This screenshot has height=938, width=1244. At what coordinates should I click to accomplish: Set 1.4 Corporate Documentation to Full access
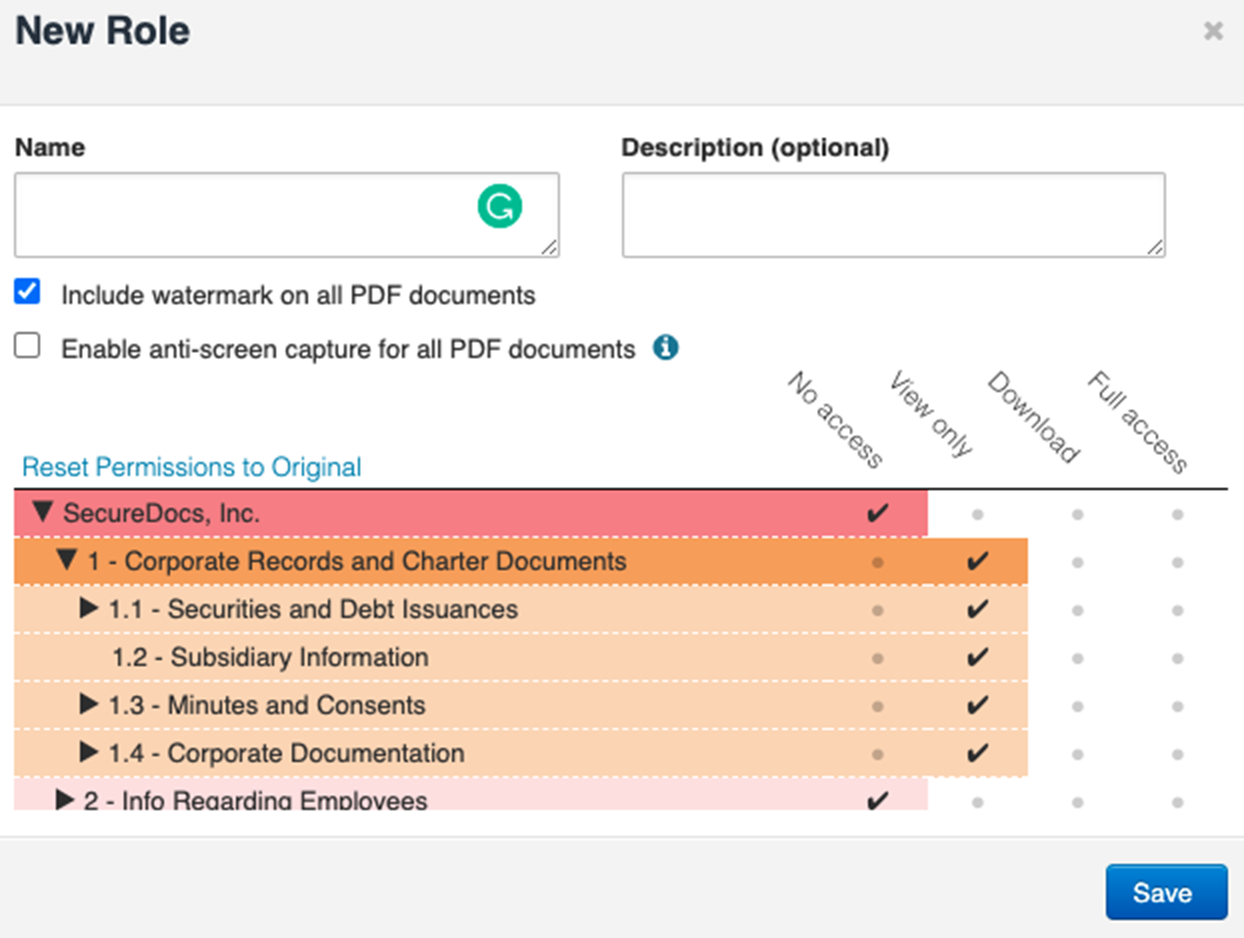pyautogui.click(x=1177, y=755)
